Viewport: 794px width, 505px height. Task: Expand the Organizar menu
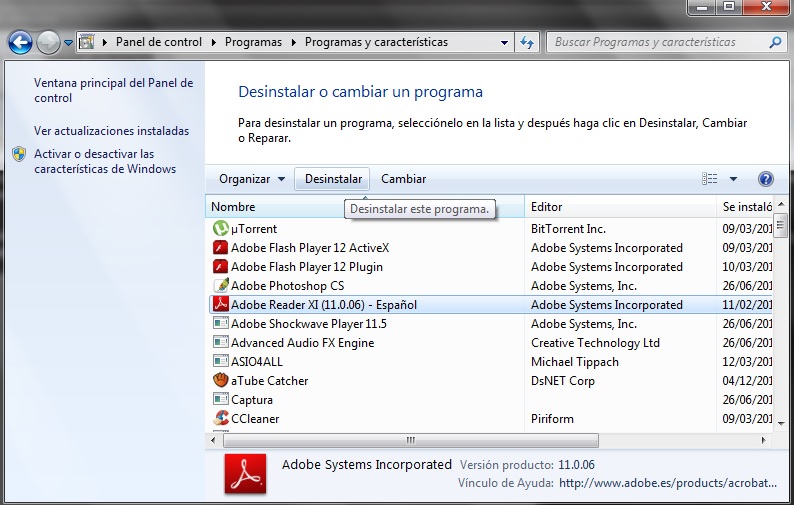pos(252,179)
